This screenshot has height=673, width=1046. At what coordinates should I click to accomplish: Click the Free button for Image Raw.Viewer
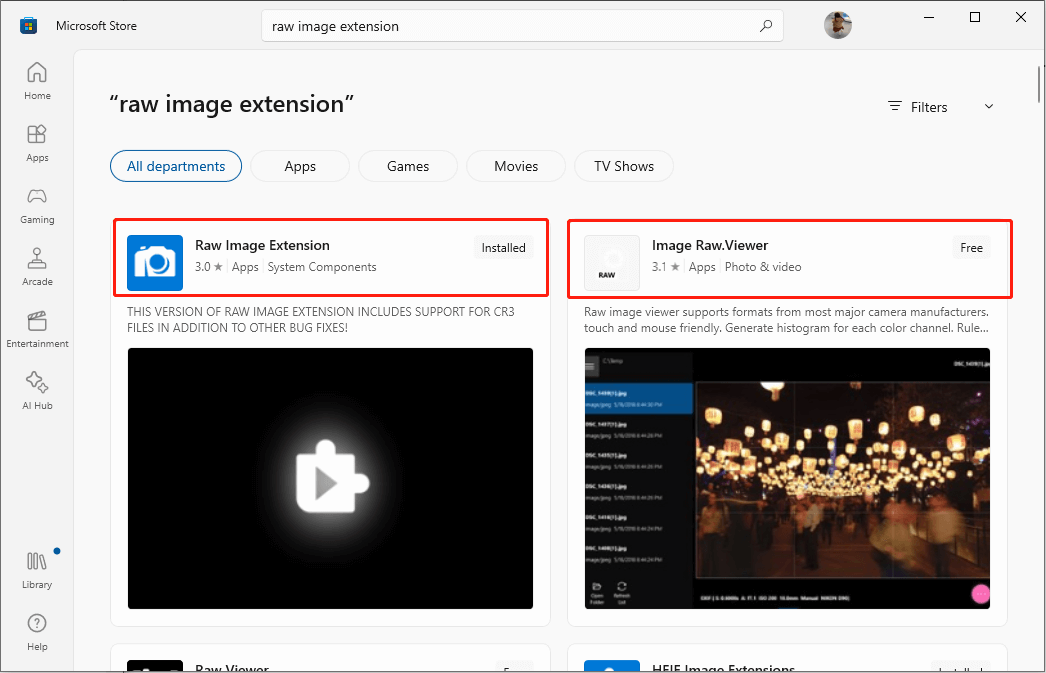click(x=971, y=247)
